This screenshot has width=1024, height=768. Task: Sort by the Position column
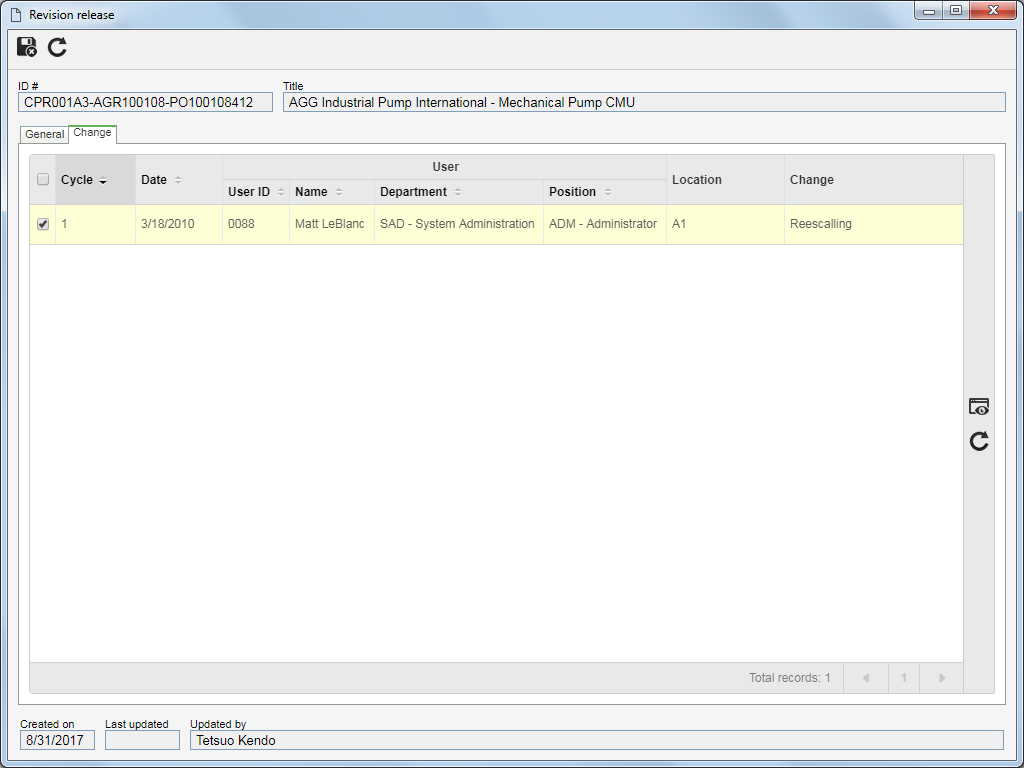605,192
